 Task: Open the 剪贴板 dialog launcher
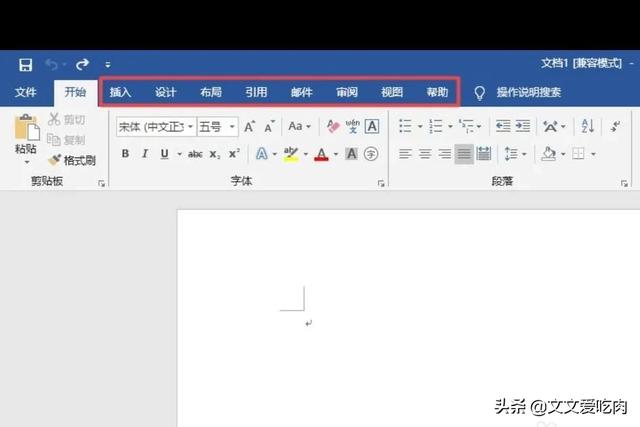click(x=101, y=184)
